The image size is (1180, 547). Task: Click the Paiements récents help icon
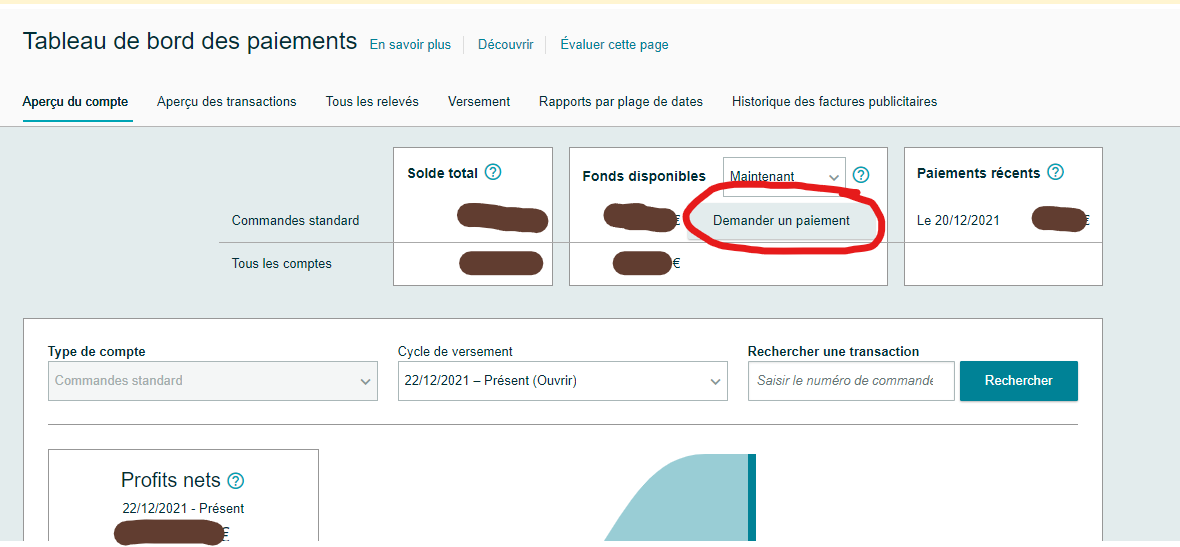(x=1056, y=172)
